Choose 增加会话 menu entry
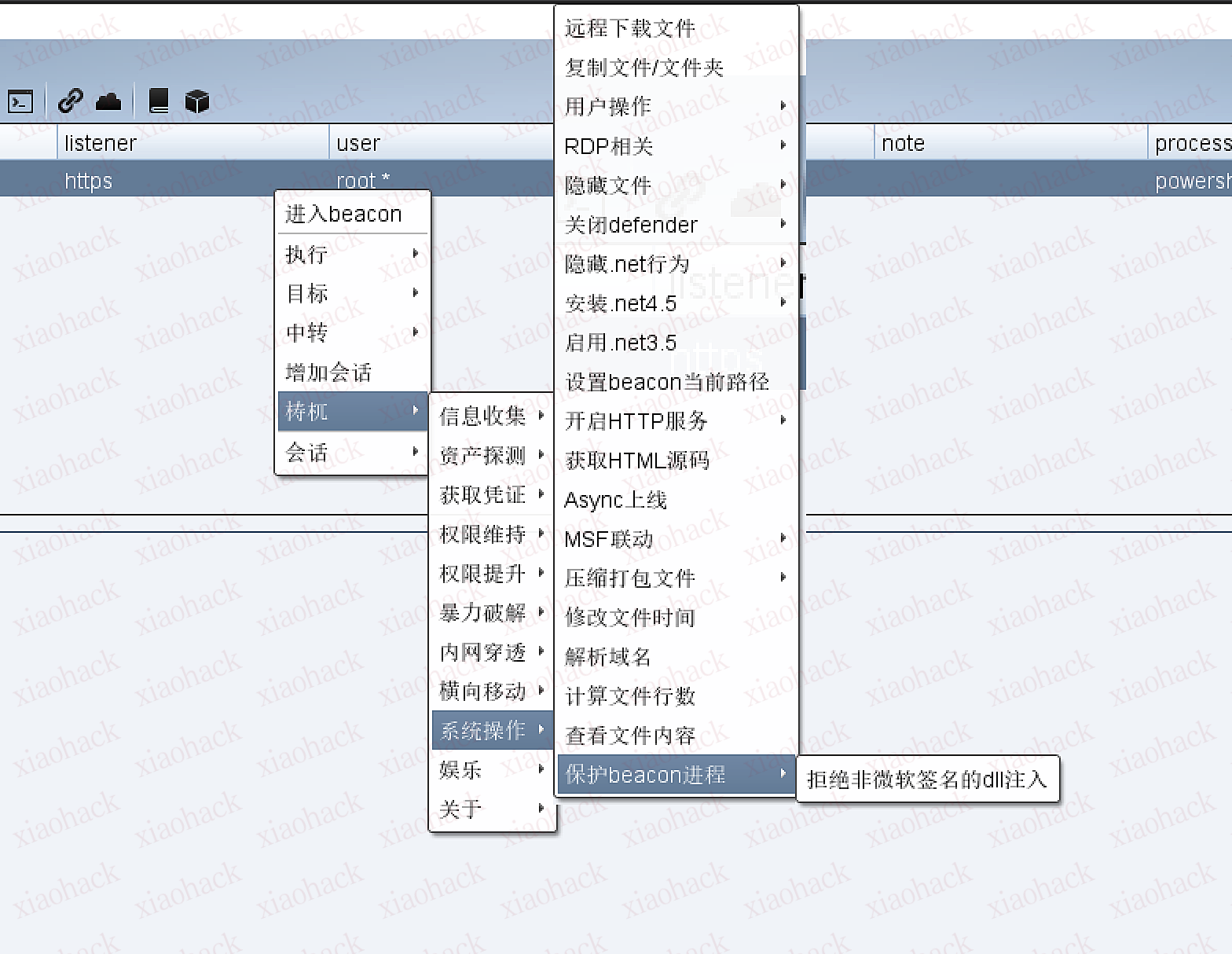 pos(330,372)
